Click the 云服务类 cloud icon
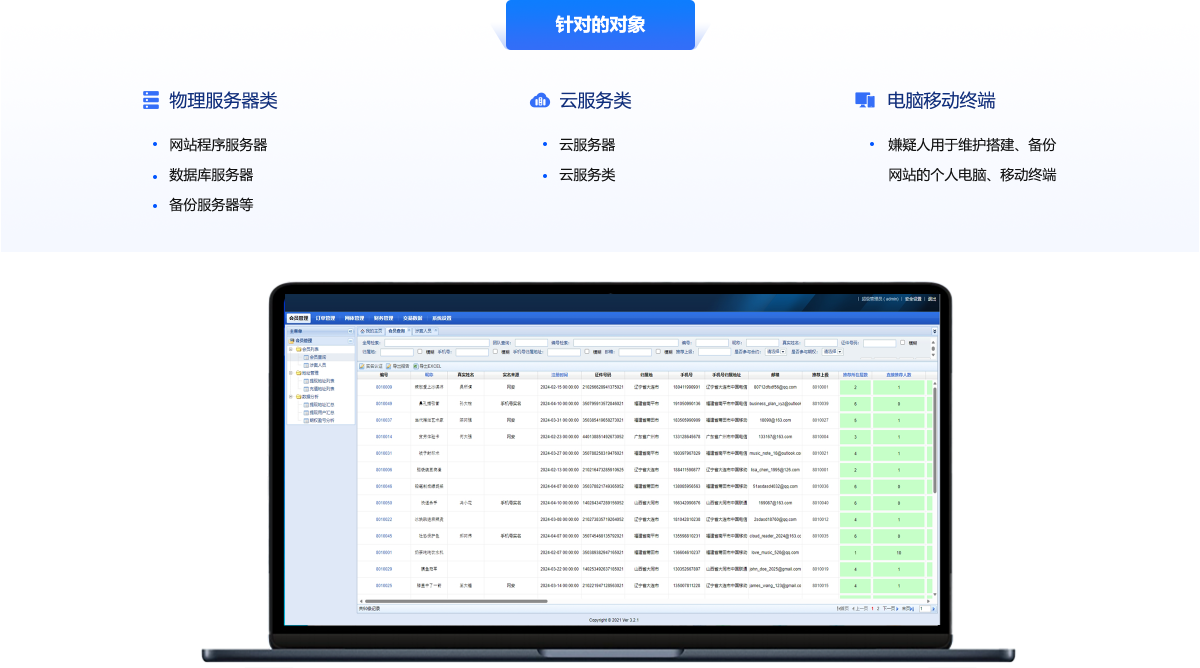1200x668 pixels. coord(541,100)
